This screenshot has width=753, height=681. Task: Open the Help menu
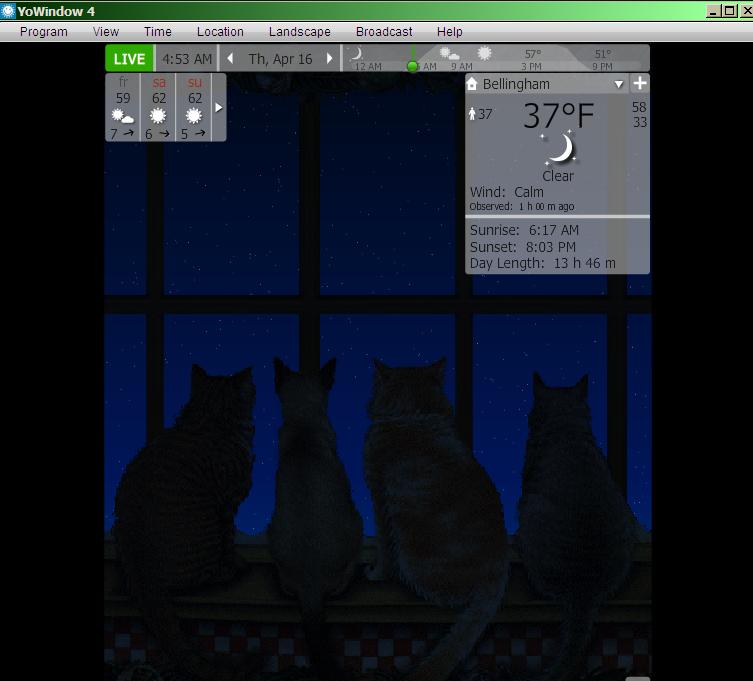point(449,32)
